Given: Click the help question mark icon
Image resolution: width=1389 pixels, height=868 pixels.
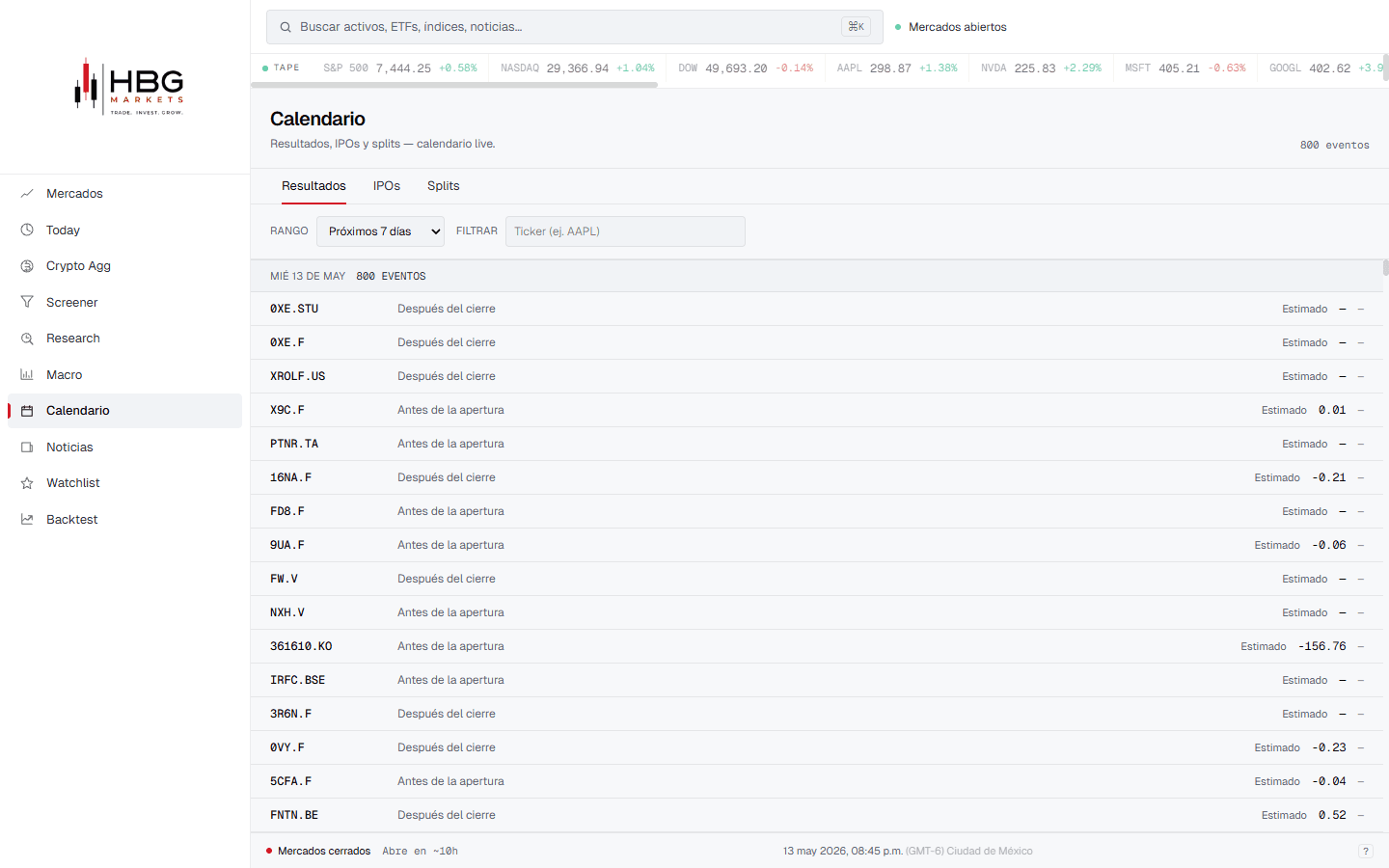Looking at the screenshot, I should [1365, 851].
